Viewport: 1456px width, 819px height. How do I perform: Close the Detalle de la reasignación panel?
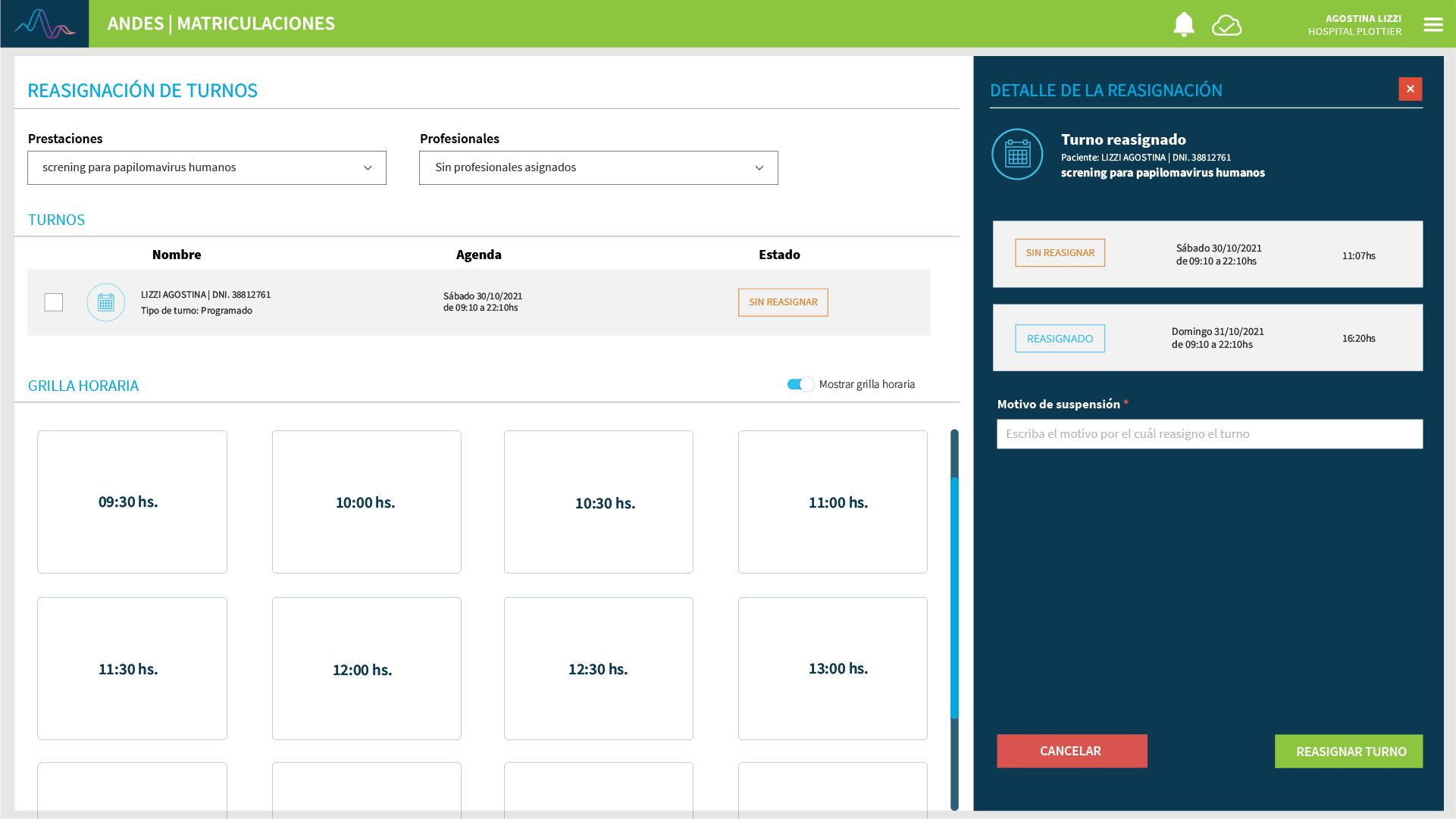1410,89
